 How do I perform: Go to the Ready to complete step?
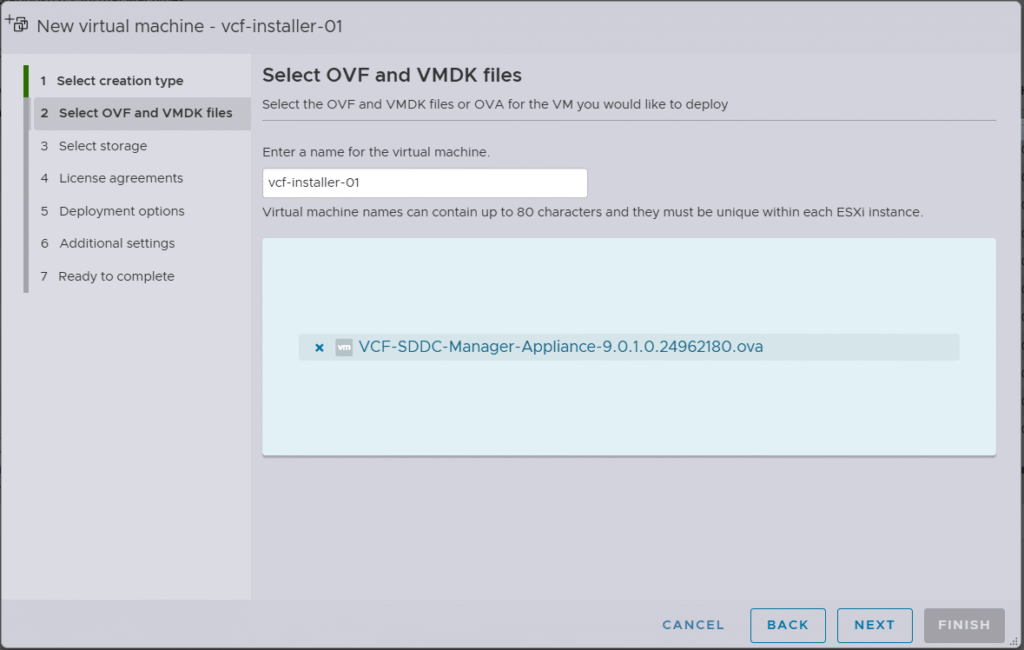coord(116,276)
